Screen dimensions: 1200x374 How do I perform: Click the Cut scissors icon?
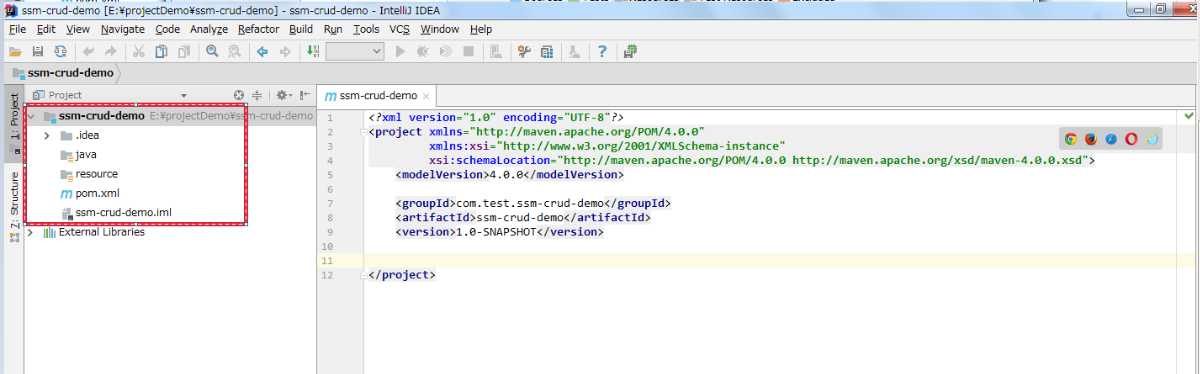coord(138,51)
